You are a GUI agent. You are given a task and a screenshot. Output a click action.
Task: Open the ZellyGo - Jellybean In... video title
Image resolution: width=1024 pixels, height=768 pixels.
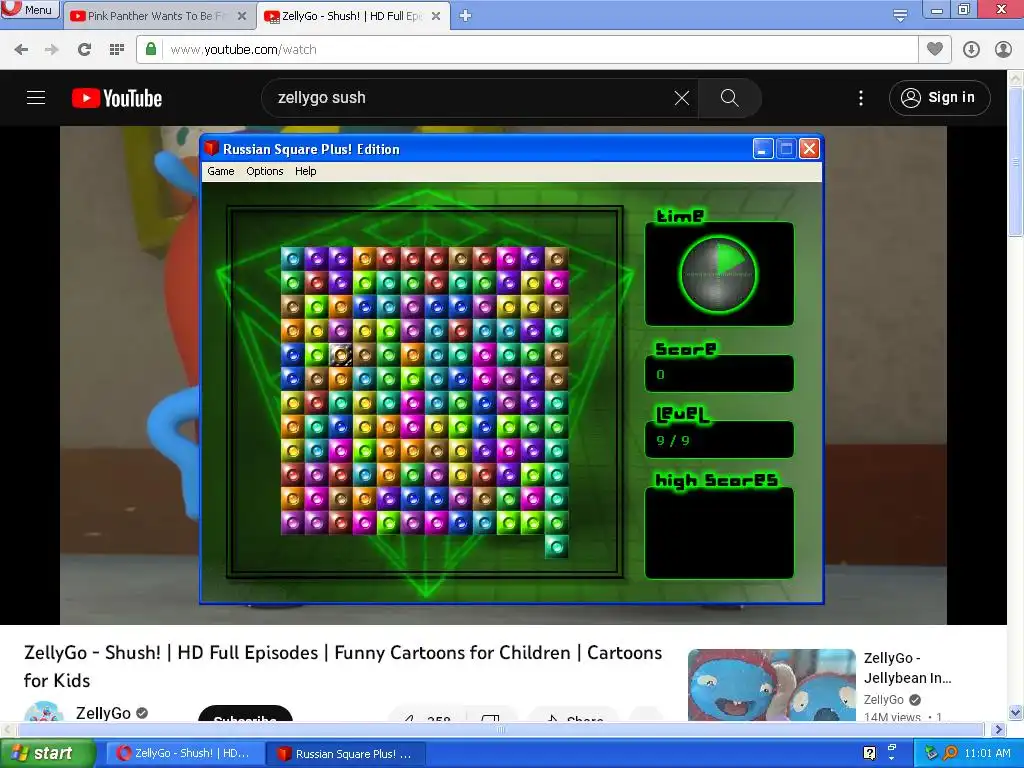907,667
